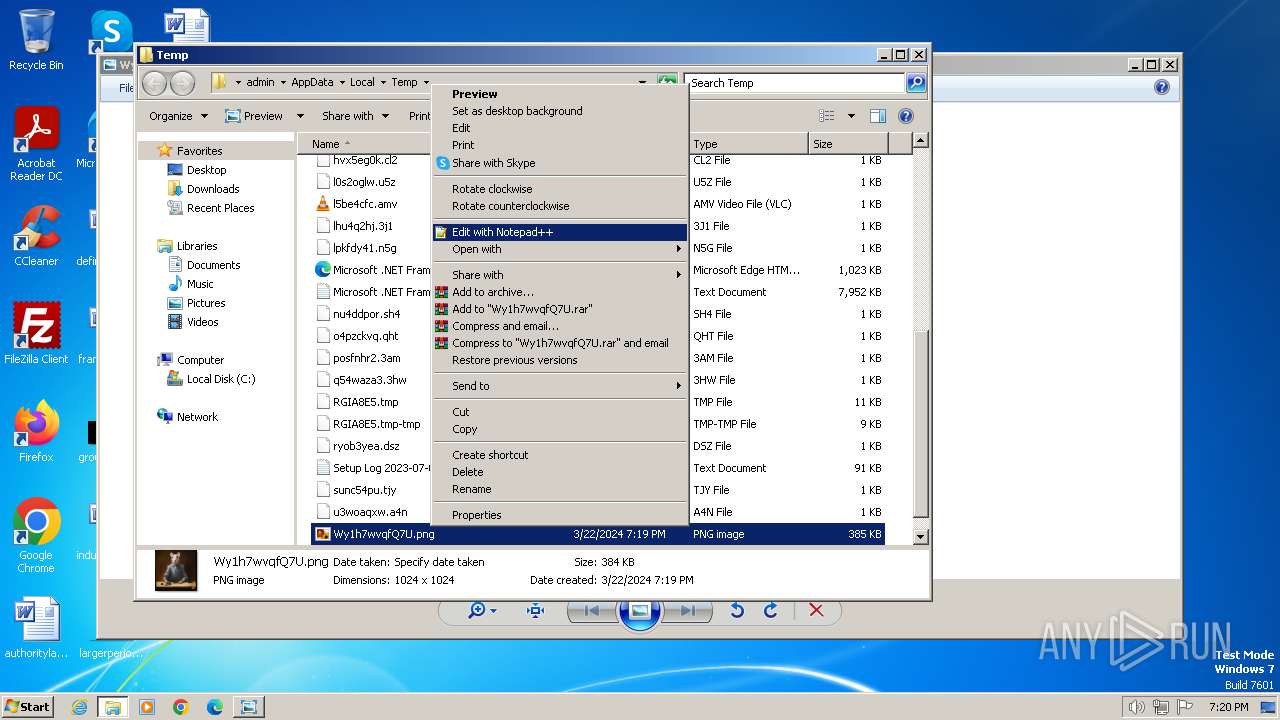Viewport: 1280px width, 720px height.
Task: Click the search magnifier button
Action: 915,83
